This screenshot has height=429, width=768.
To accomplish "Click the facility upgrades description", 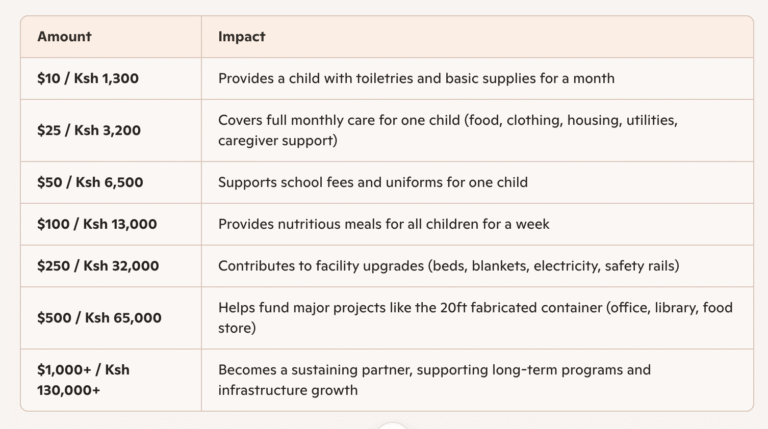I will pos(448,266).
